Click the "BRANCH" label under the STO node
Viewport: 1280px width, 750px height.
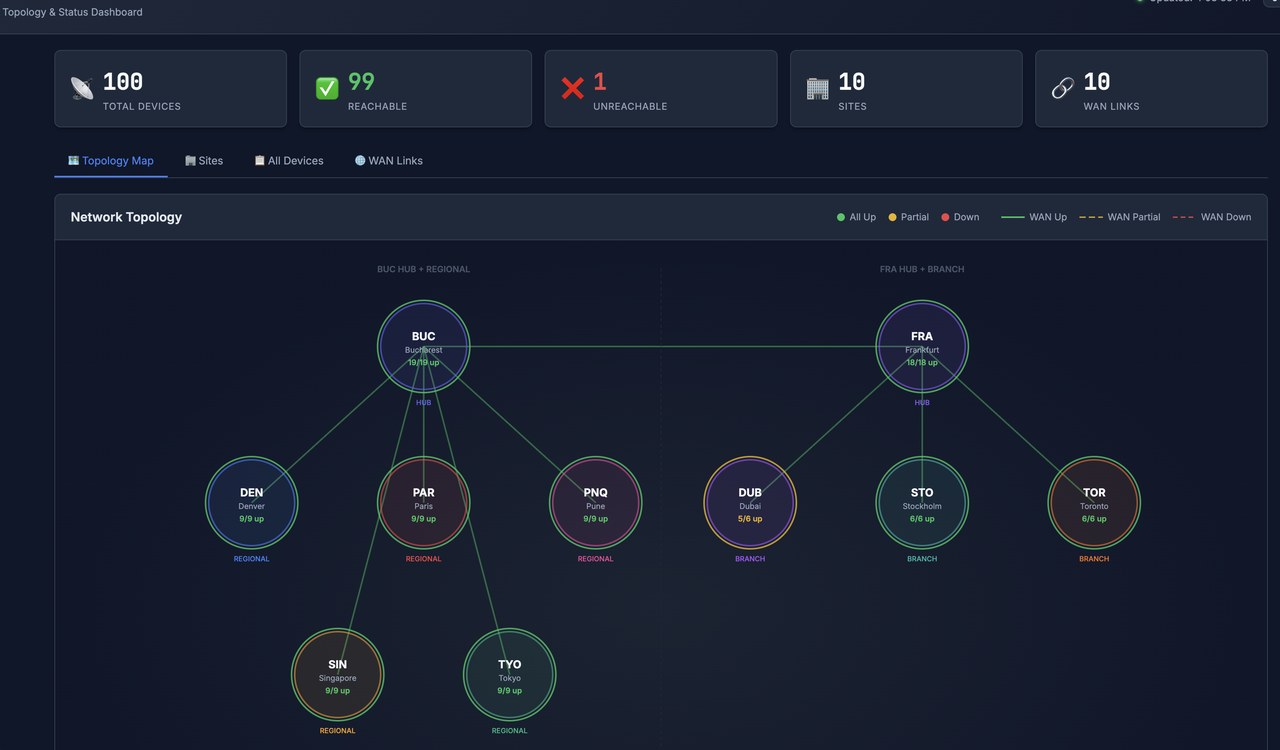[922, 559]
